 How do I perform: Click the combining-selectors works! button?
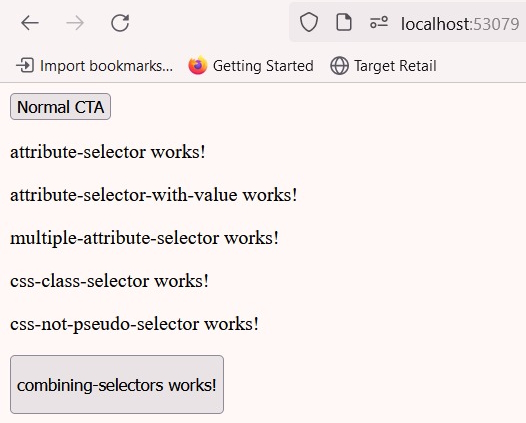[117, 384]
